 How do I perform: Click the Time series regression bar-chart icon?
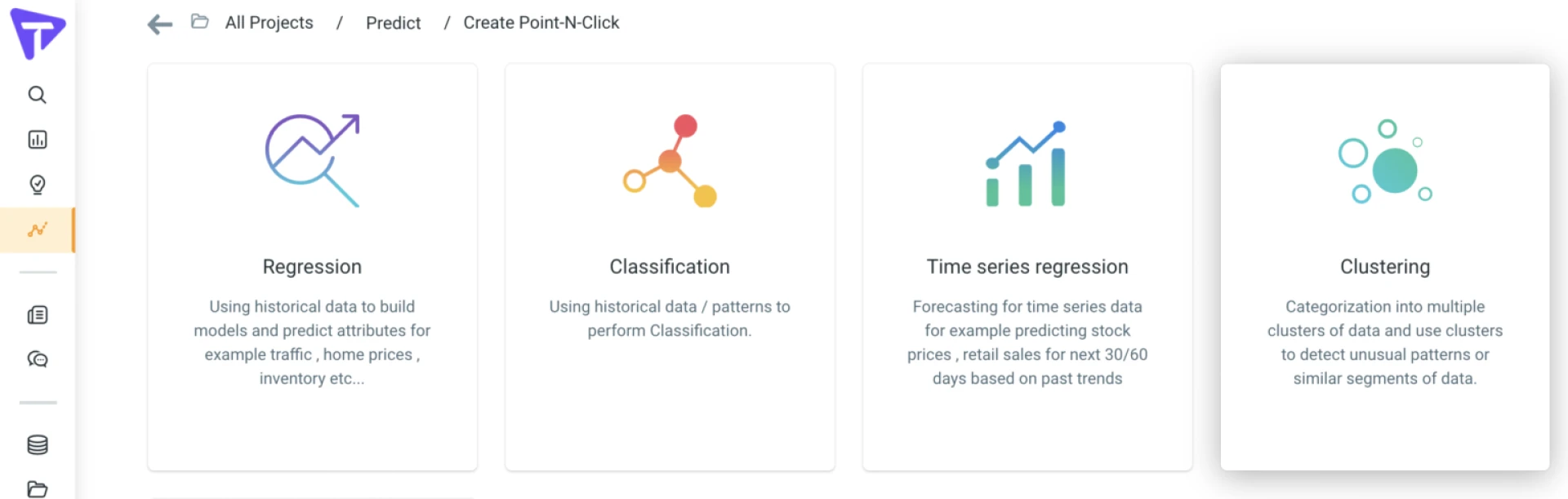pos(1027,163)
